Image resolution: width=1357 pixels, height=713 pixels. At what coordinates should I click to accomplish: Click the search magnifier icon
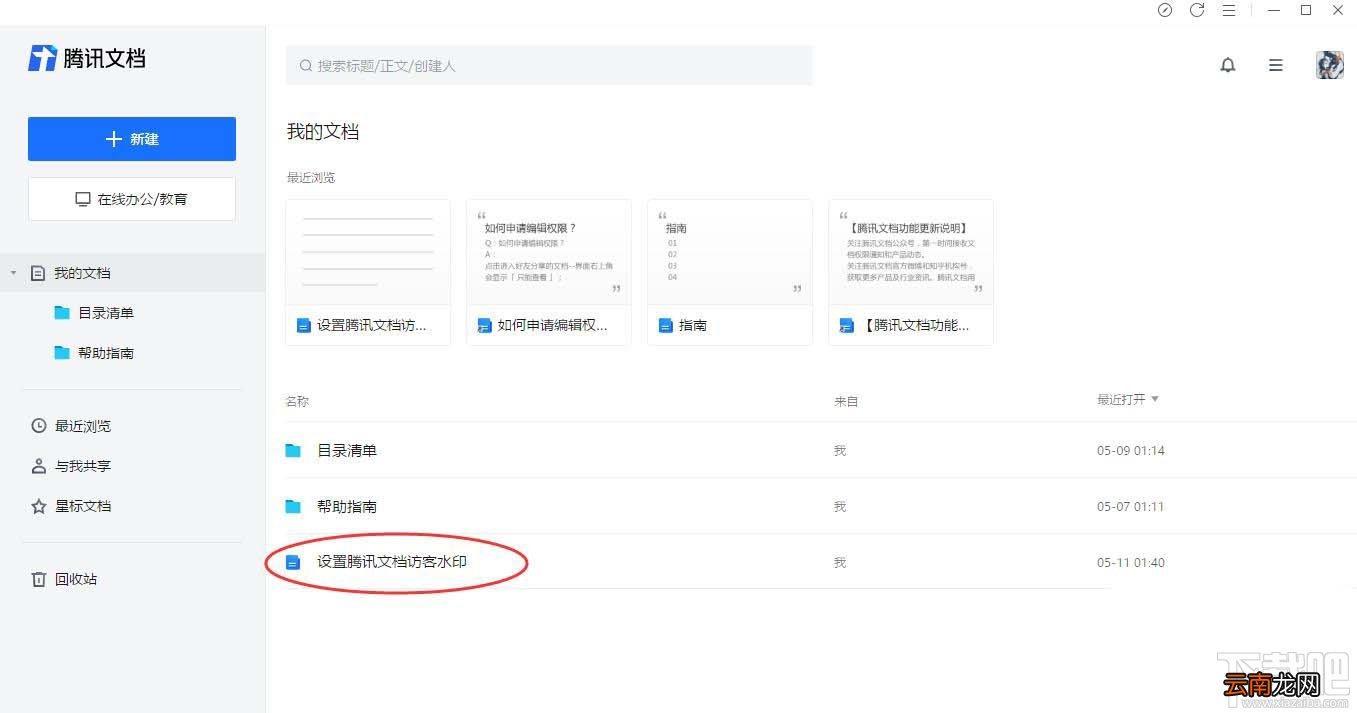point(306,66)
